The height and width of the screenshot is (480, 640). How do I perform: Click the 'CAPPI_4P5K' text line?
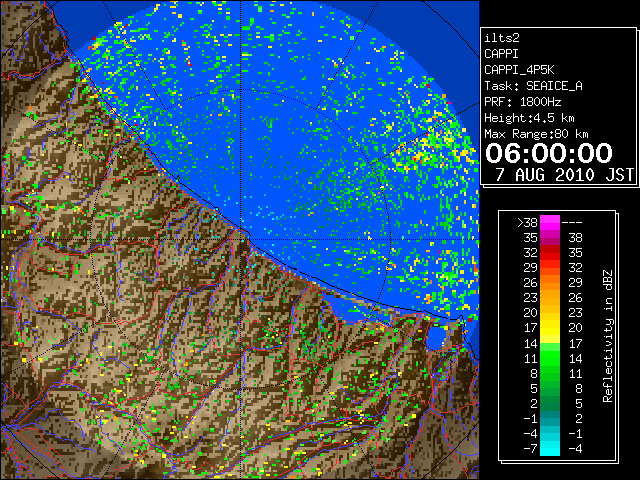(519, 70)
